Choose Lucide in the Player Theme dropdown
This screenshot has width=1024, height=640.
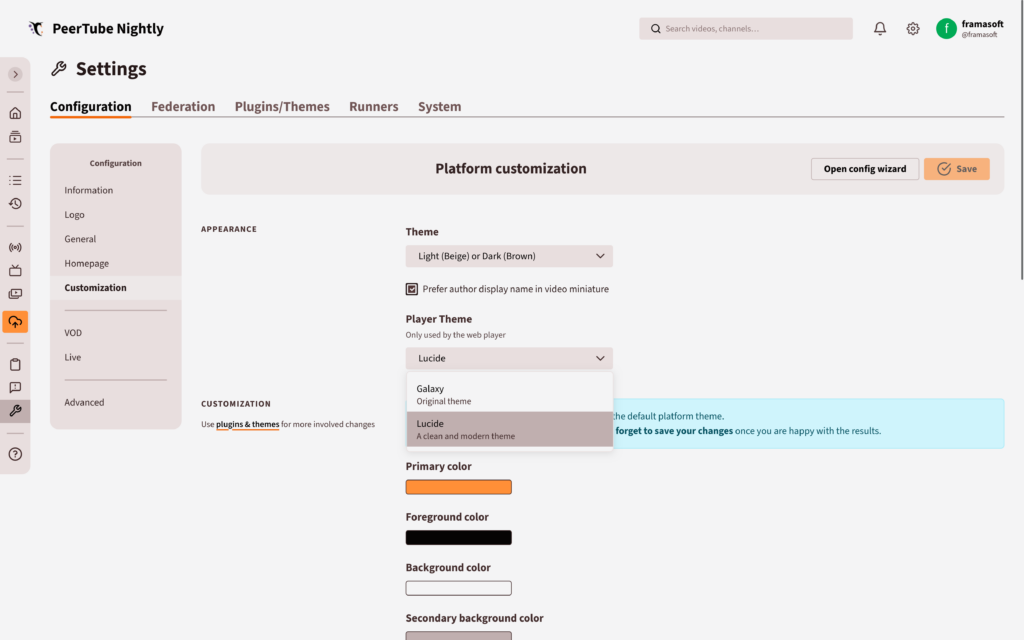[508, 428]
